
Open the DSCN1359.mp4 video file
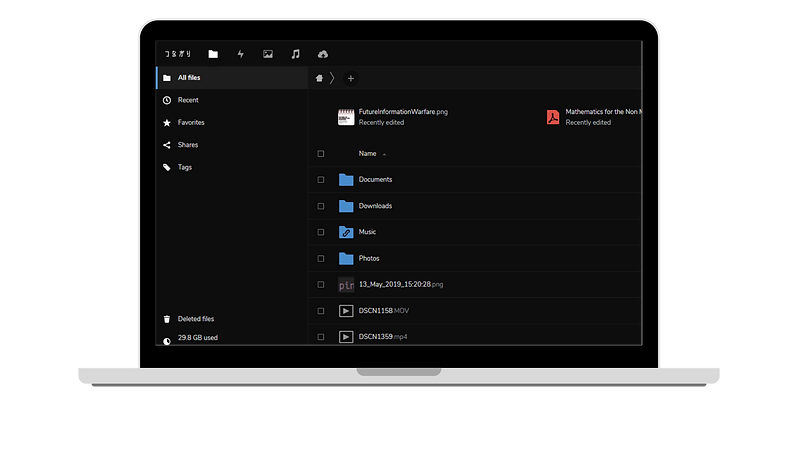point(383,337)
